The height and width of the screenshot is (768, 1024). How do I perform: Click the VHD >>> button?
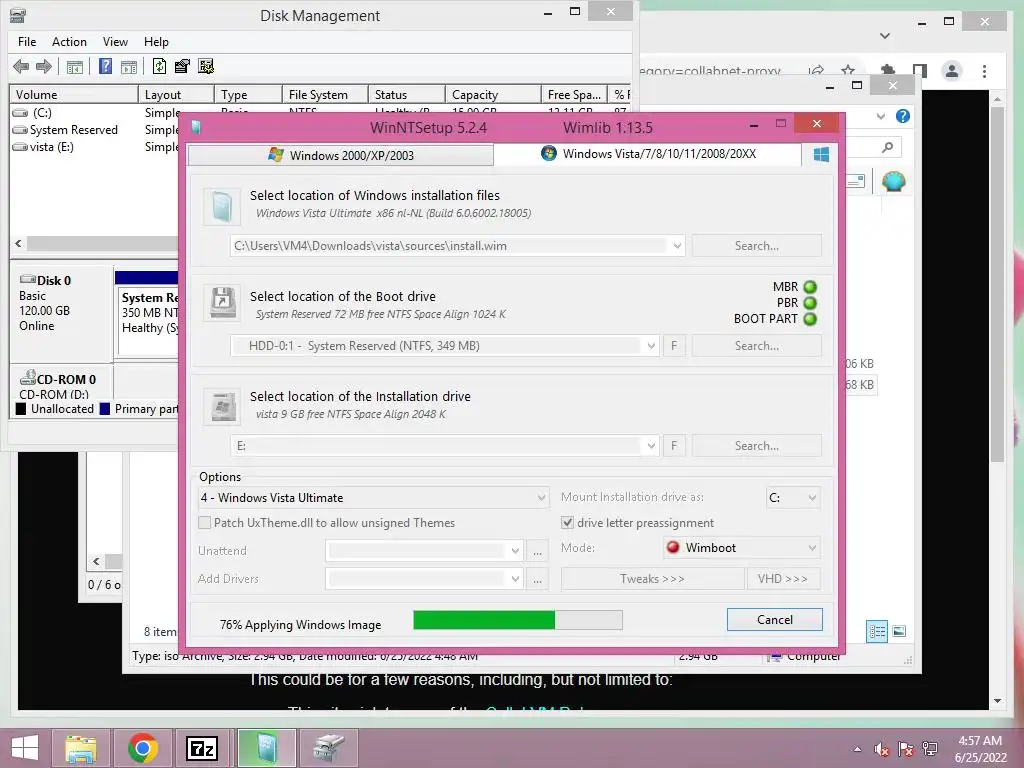tap(782, 579)
